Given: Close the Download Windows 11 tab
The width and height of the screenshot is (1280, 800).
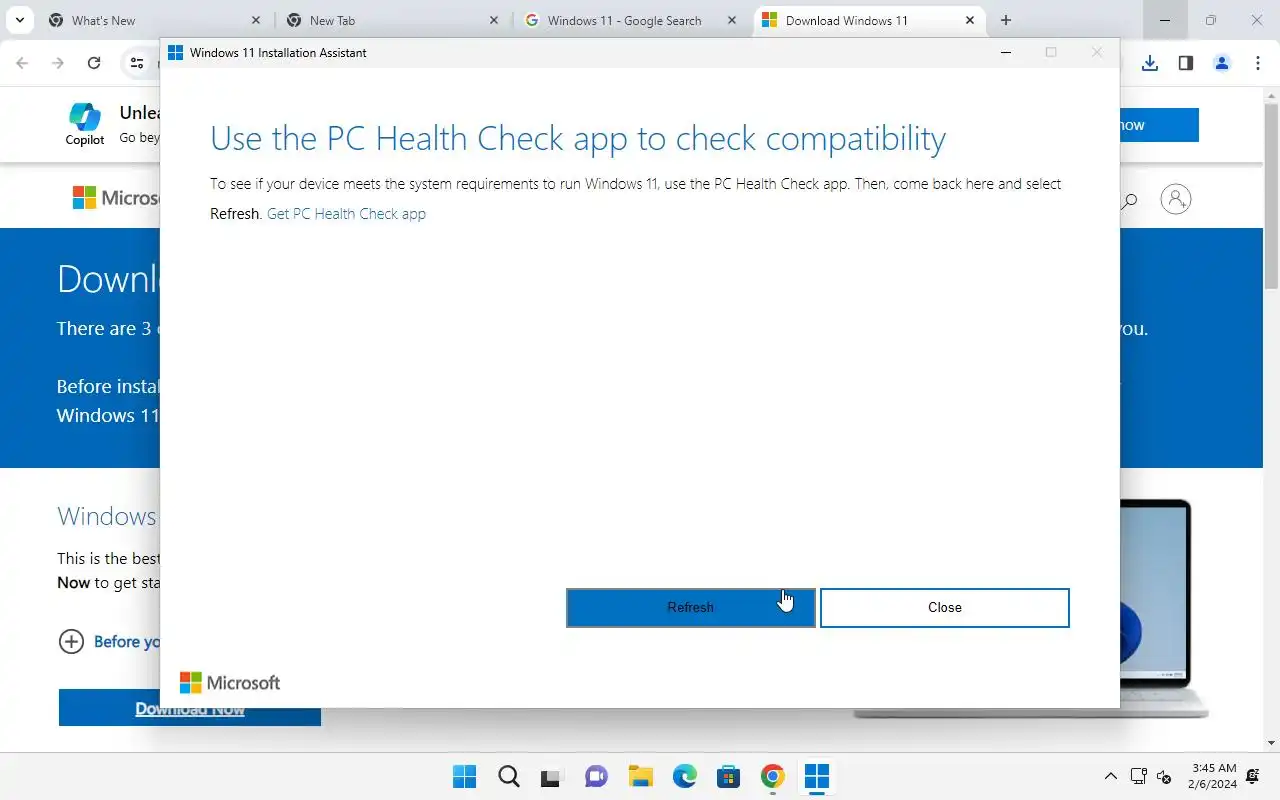Looking at the screenshot, I should (970, 20).
